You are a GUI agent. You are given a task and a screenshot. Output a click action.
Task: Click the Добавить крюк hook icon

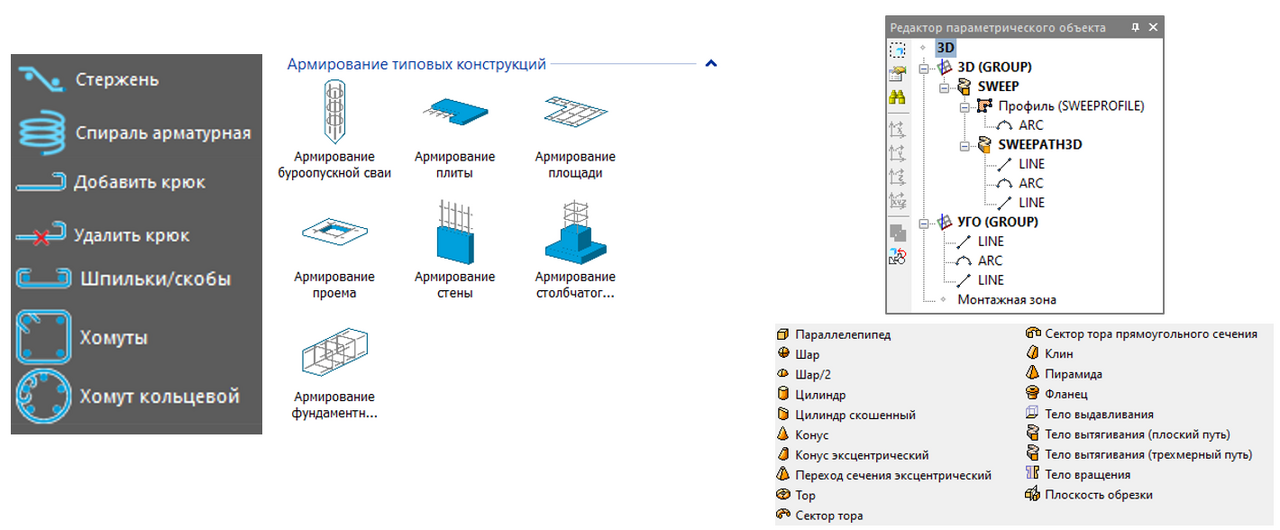click(x=42, y=183)
